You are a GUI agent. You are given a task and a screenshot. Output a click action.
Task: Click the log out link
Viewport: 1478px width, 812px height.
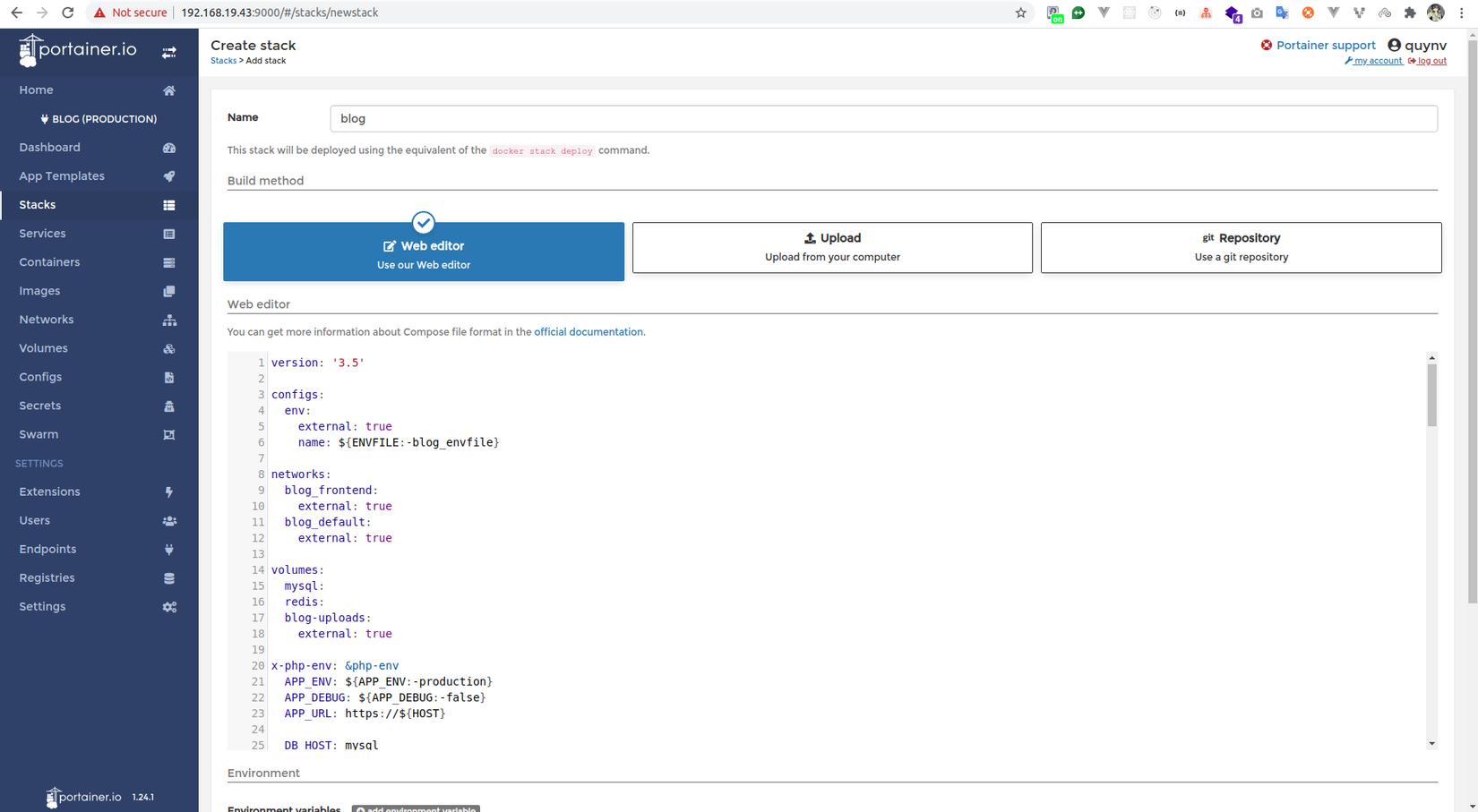[x=1431, y=61]
